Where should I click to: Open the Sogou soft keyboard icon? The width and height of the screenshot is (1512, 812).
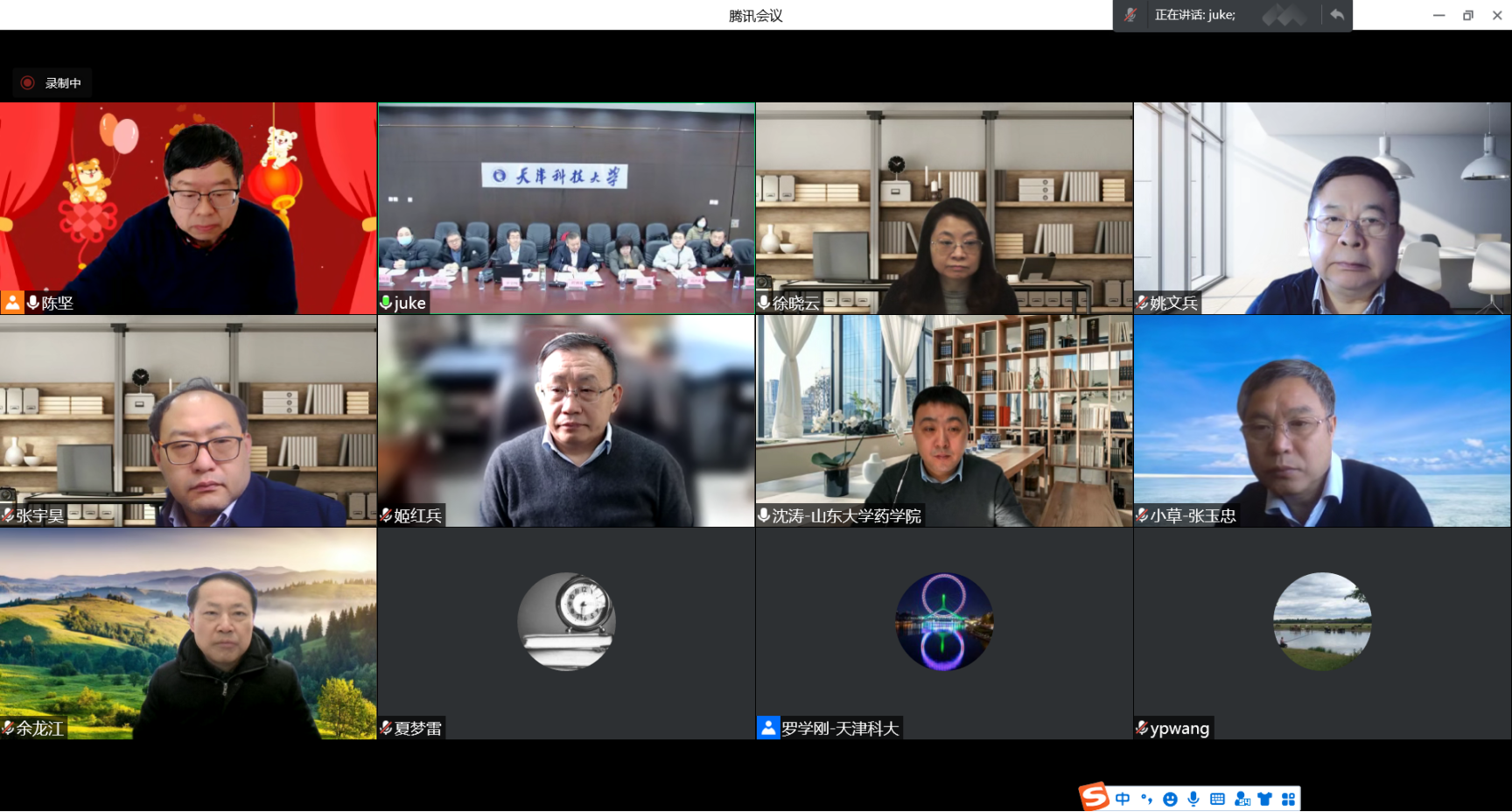tap(1217, 799)
